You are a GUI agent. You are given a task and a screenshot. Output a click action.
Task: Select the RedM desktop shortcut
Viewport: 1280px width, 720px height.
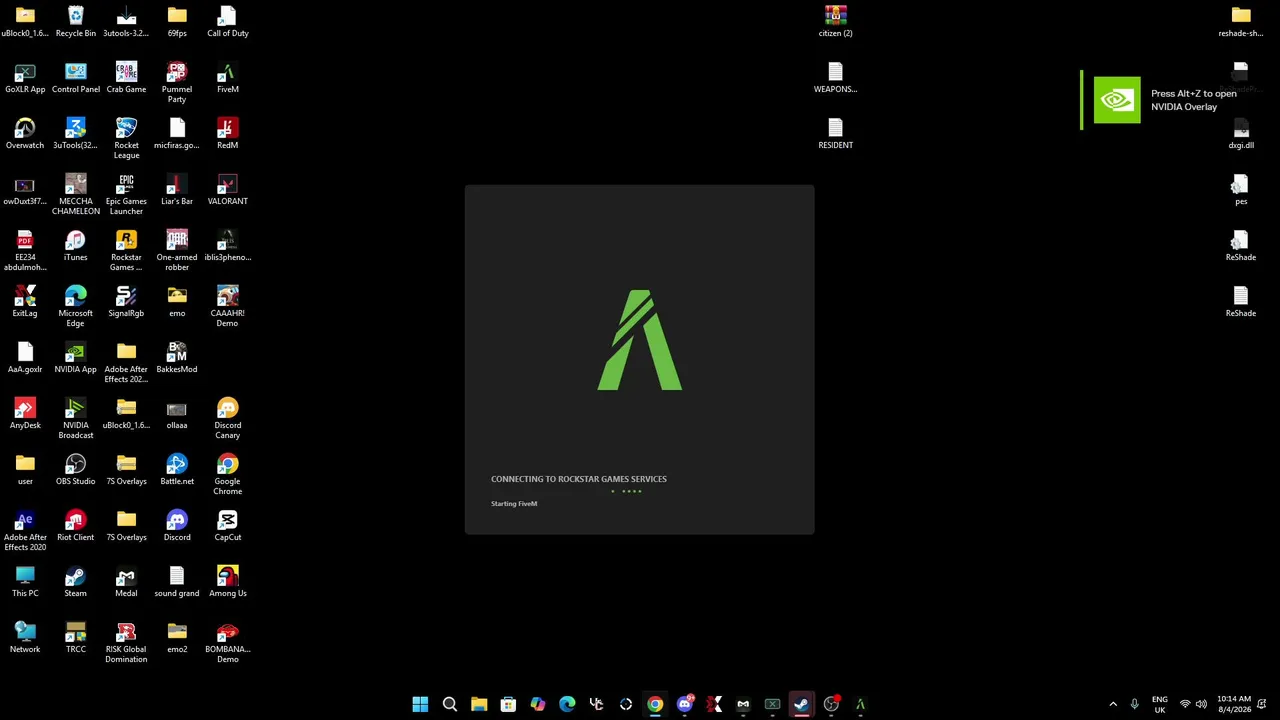tap(228, 133)
